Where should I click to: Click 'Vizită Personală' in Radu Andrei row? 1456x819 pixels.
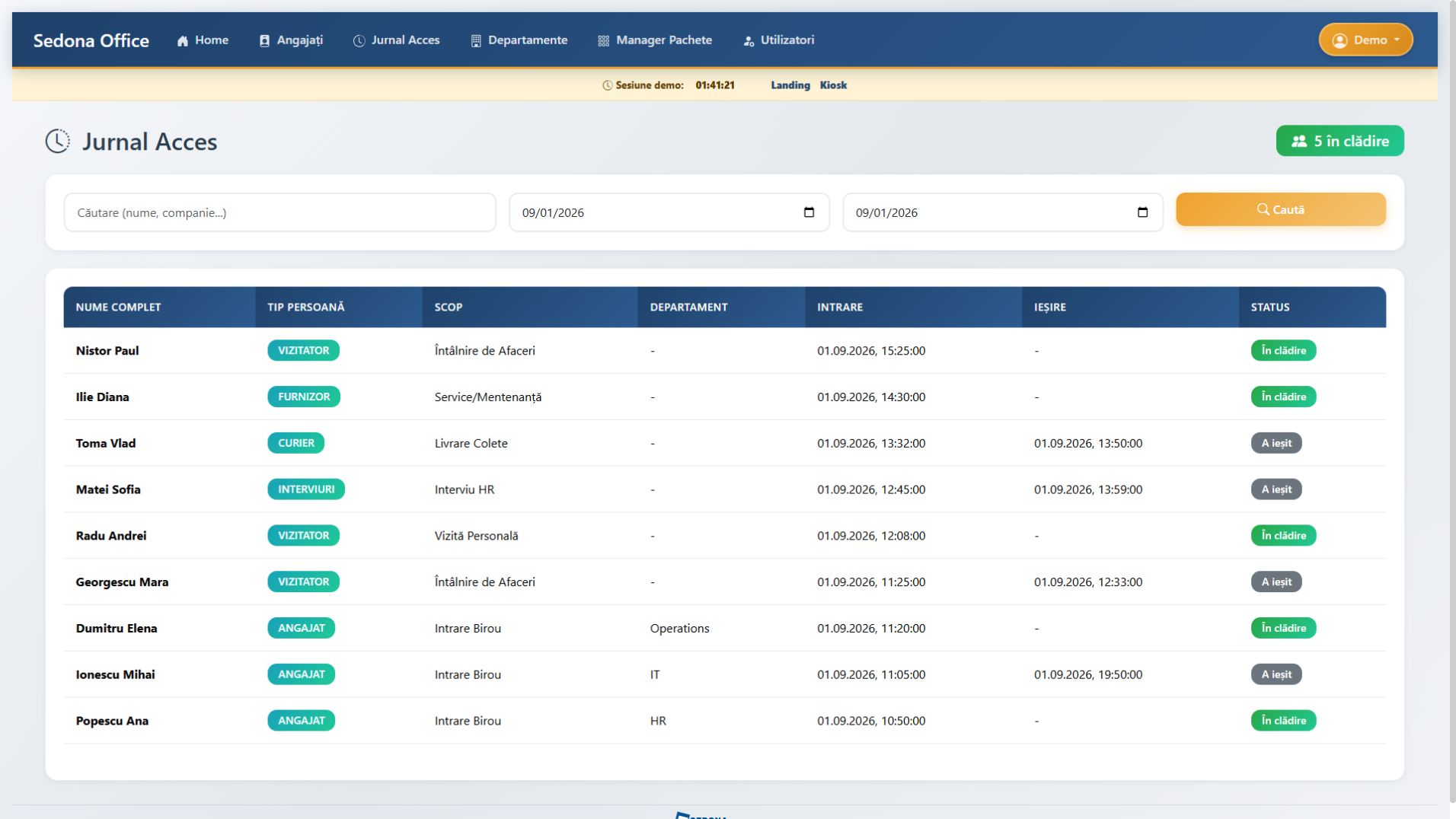click(477, 536)
